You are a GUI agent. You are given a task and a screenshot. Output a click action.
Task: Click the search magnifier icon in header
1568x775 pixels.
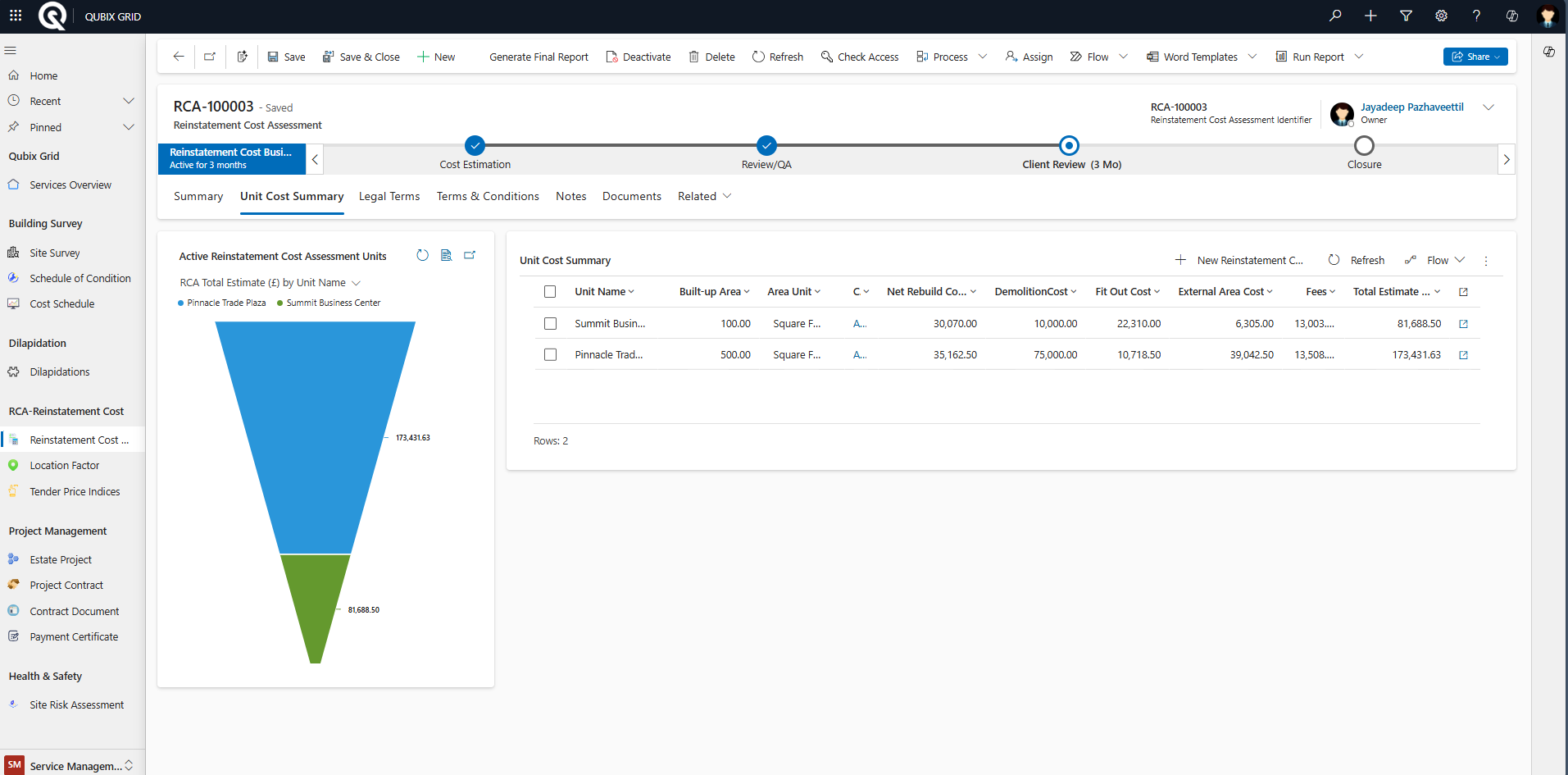(x=1335, y=16)
